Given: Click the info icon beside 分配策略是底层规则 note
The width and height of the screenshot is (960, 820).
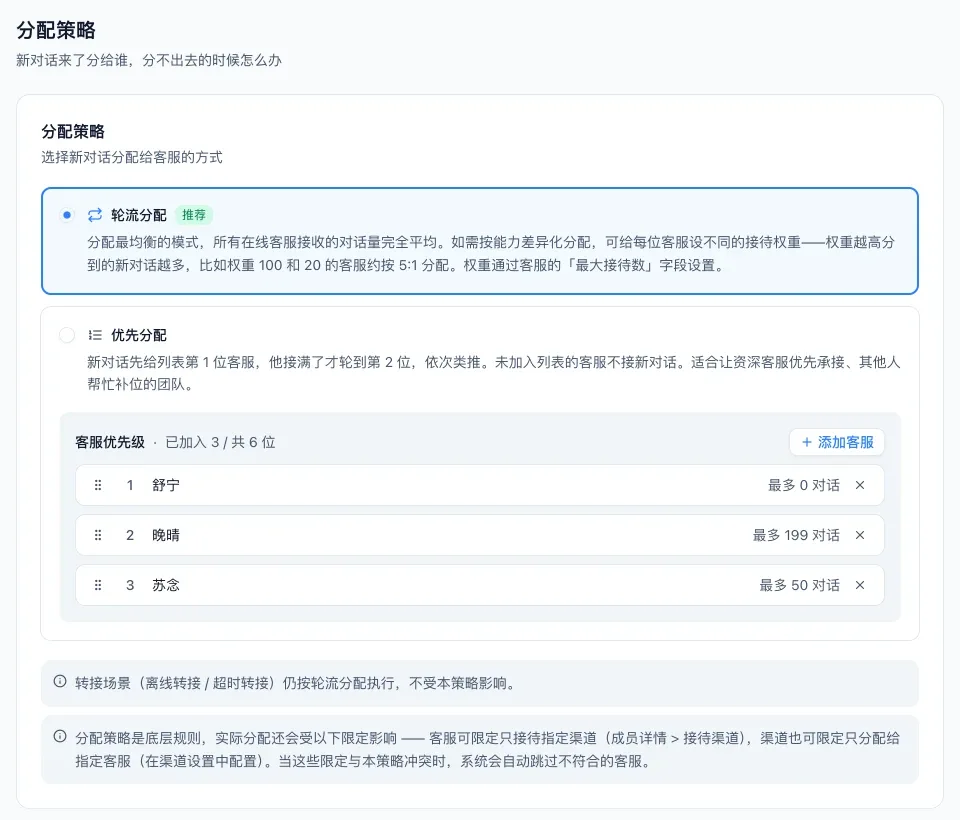Looking at the screenshot, I should [60, 736].
